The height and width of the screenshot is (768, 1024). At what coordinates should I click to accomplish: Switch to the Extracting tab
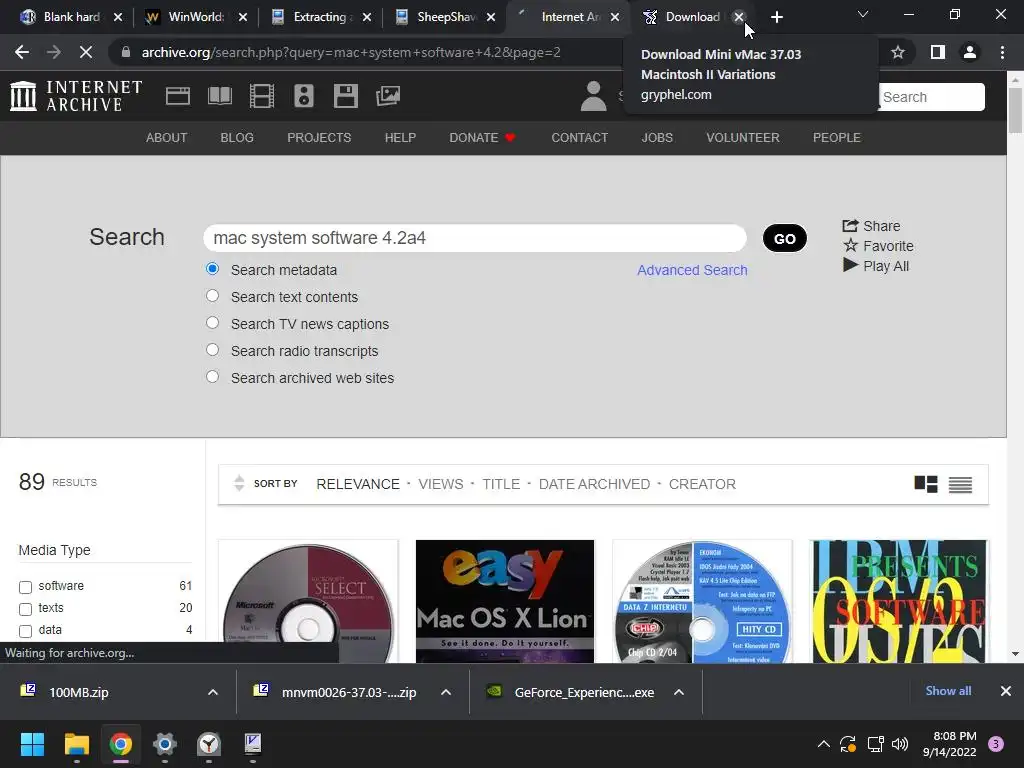[x=320, y=17]
